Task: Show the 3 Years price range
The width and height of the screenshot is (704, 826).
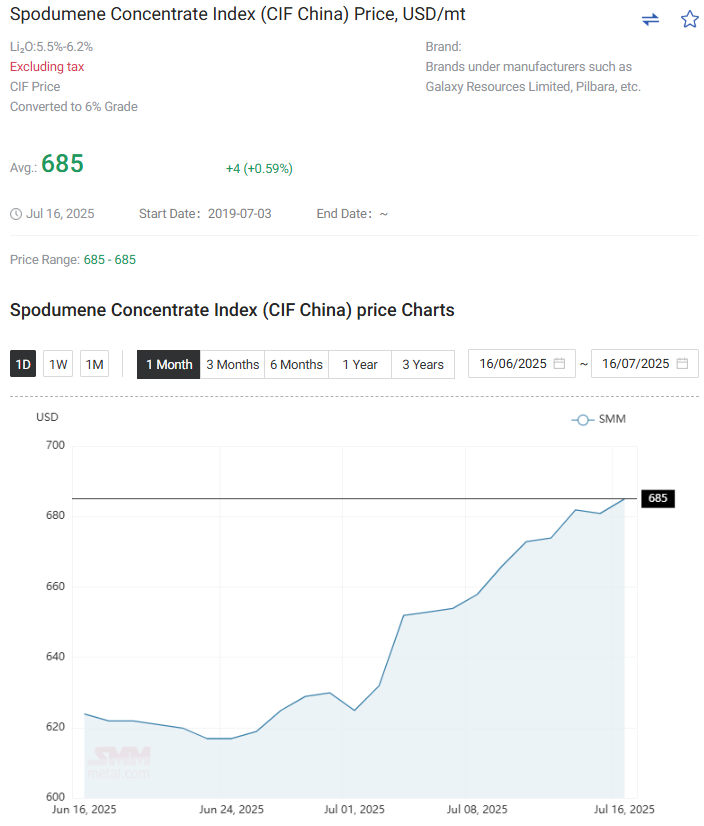Action: coord(423,365)
